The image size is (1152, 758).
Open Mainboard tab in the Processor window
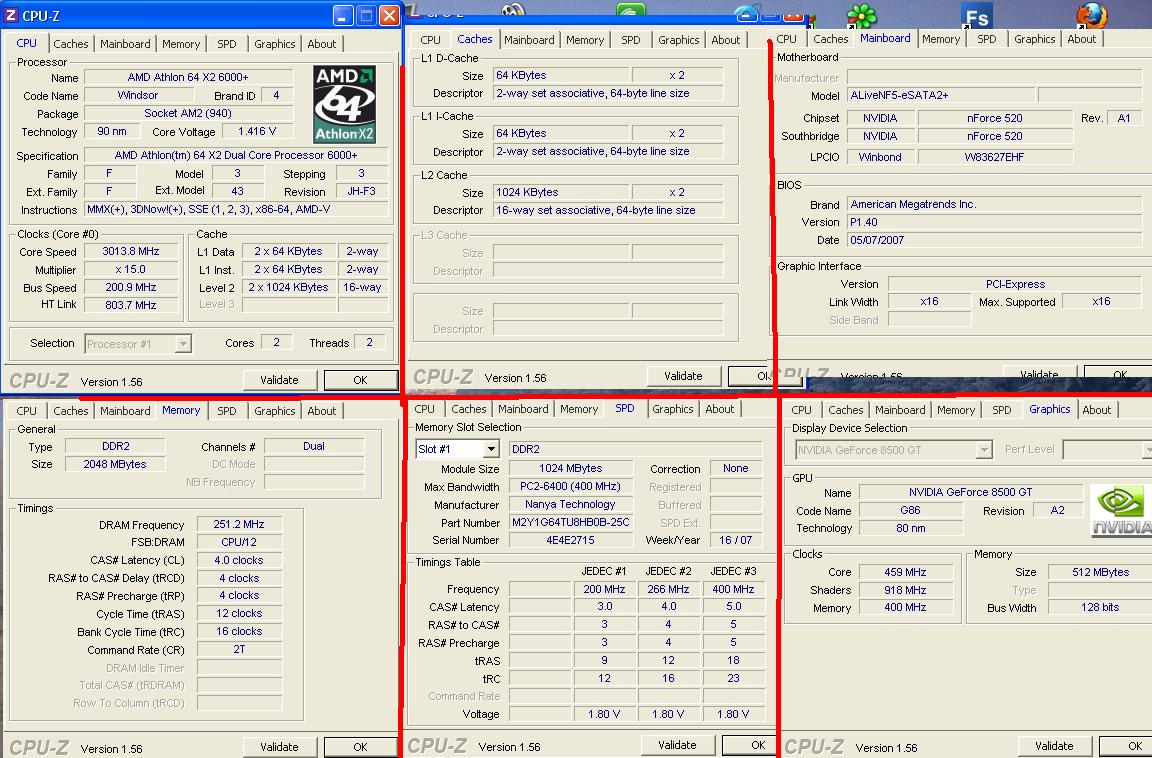(x=125, y=44)
